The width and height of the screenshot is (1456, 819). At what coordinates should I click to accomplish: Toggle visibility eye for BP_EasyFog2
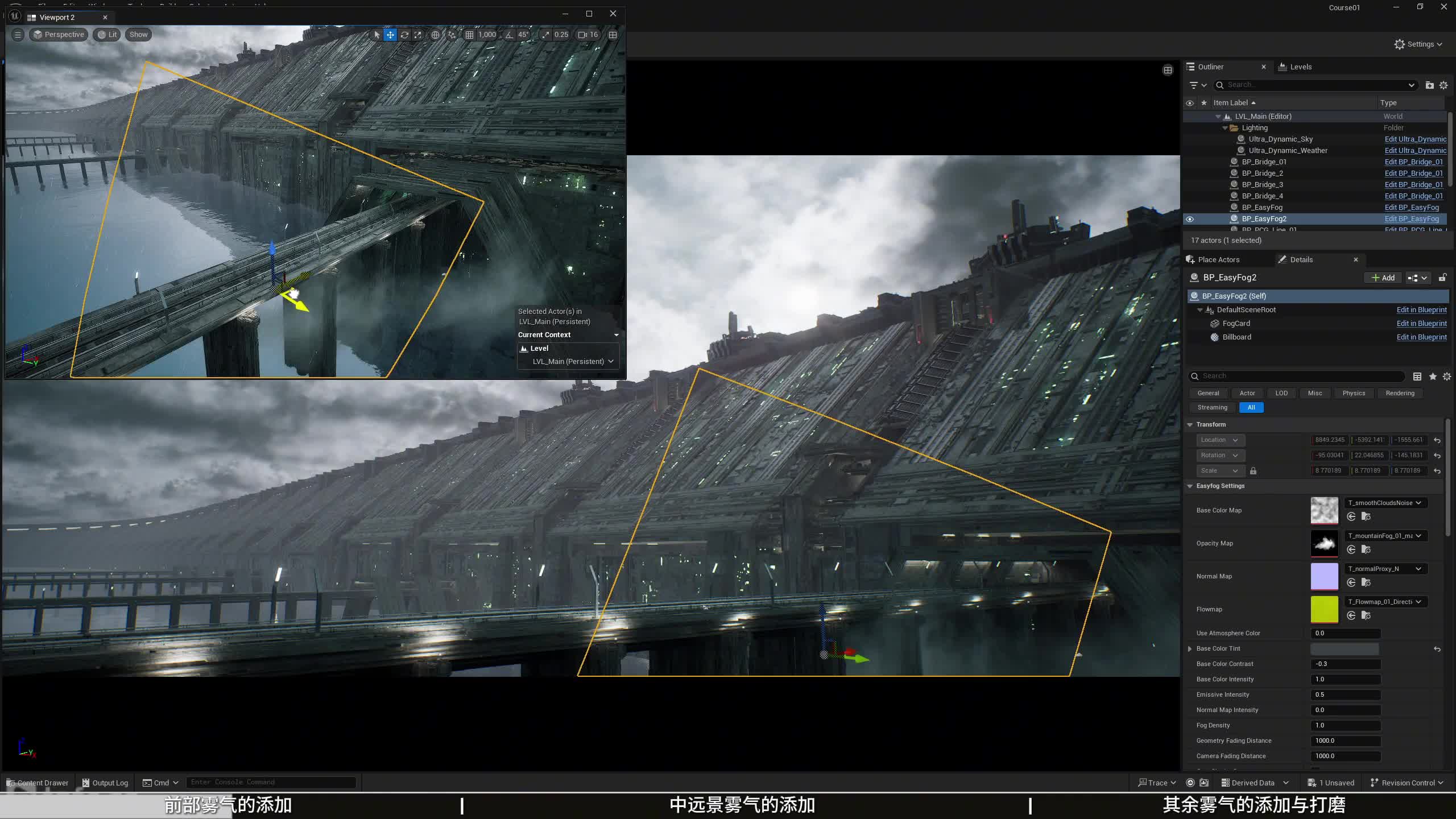coord(1189,219)
